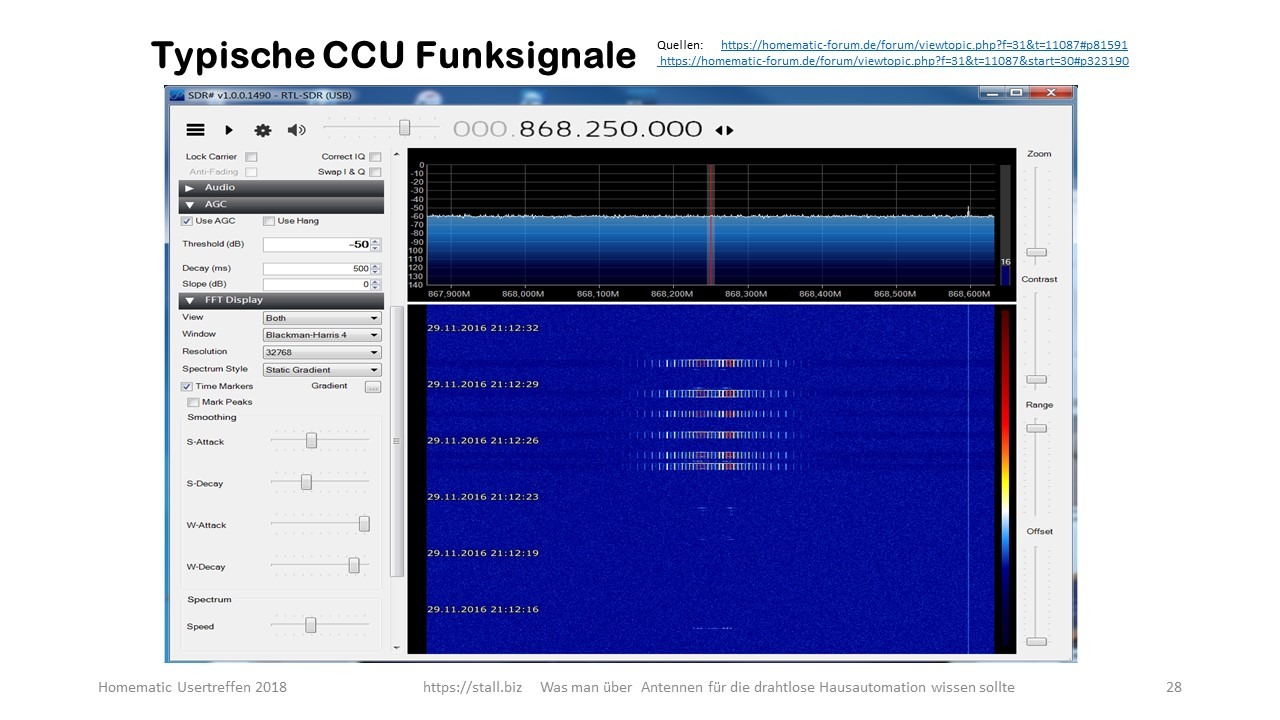Click the Threshold (dB) value field
The height and width of the screenshot is (720, 1280).
(x=316, y=244)
